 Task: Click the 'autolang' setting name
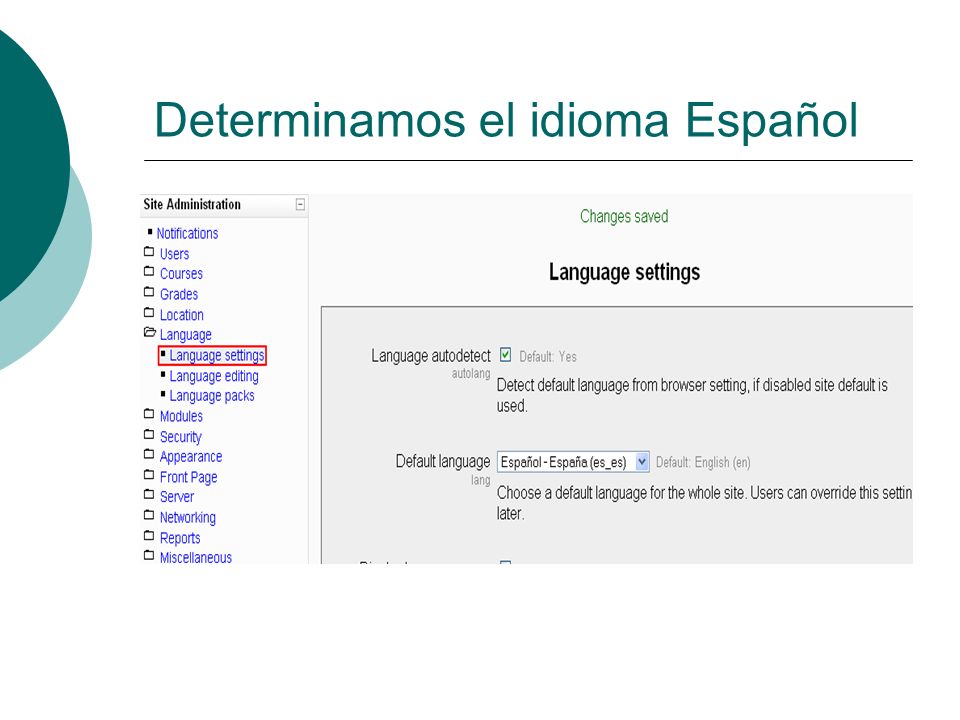coord(471,373)
